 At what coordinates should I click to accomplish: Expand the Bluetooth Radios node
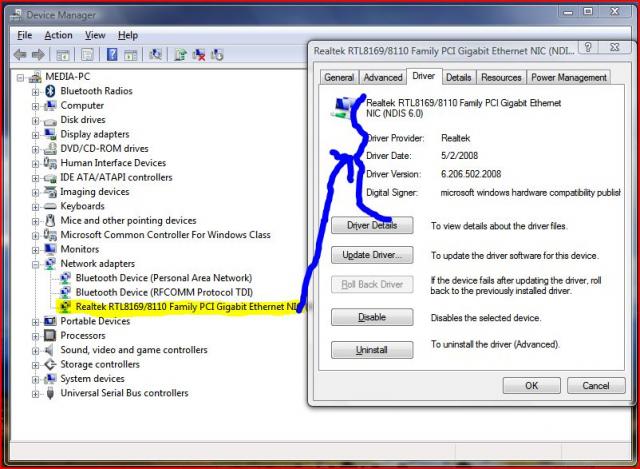point(36,92)
